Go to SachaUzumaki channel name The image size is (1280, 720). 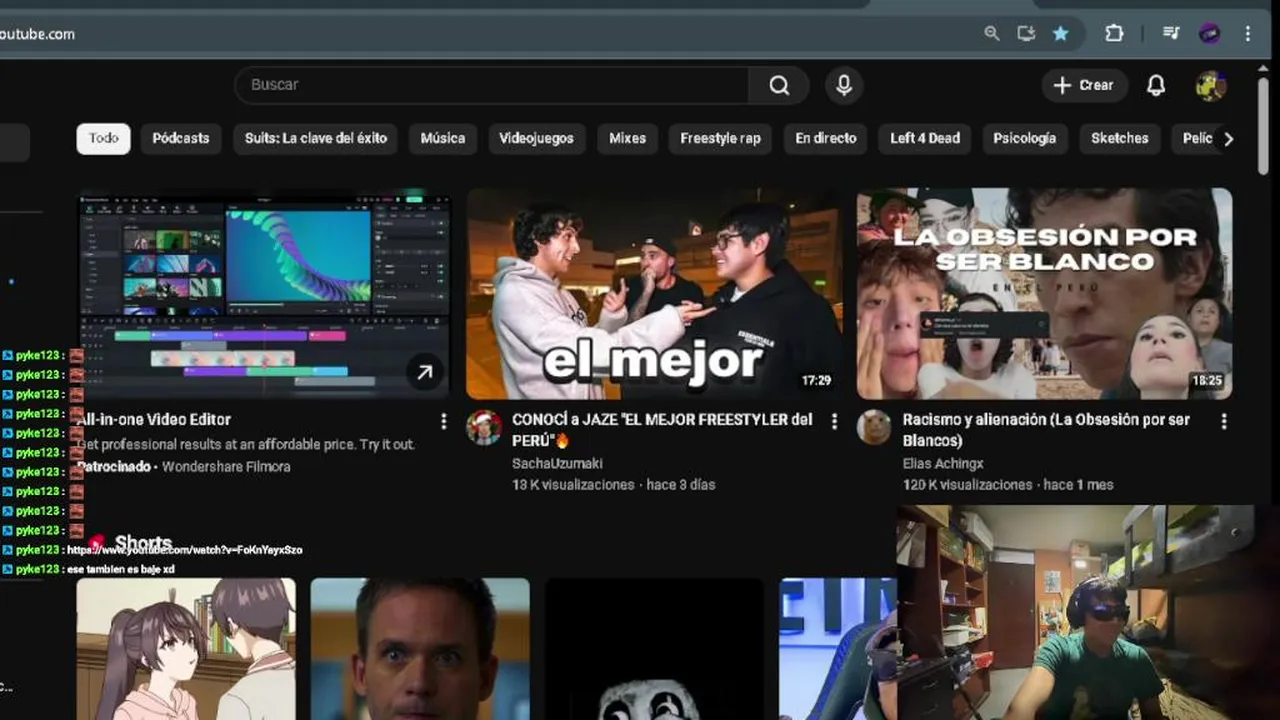[x=557, y=464]
